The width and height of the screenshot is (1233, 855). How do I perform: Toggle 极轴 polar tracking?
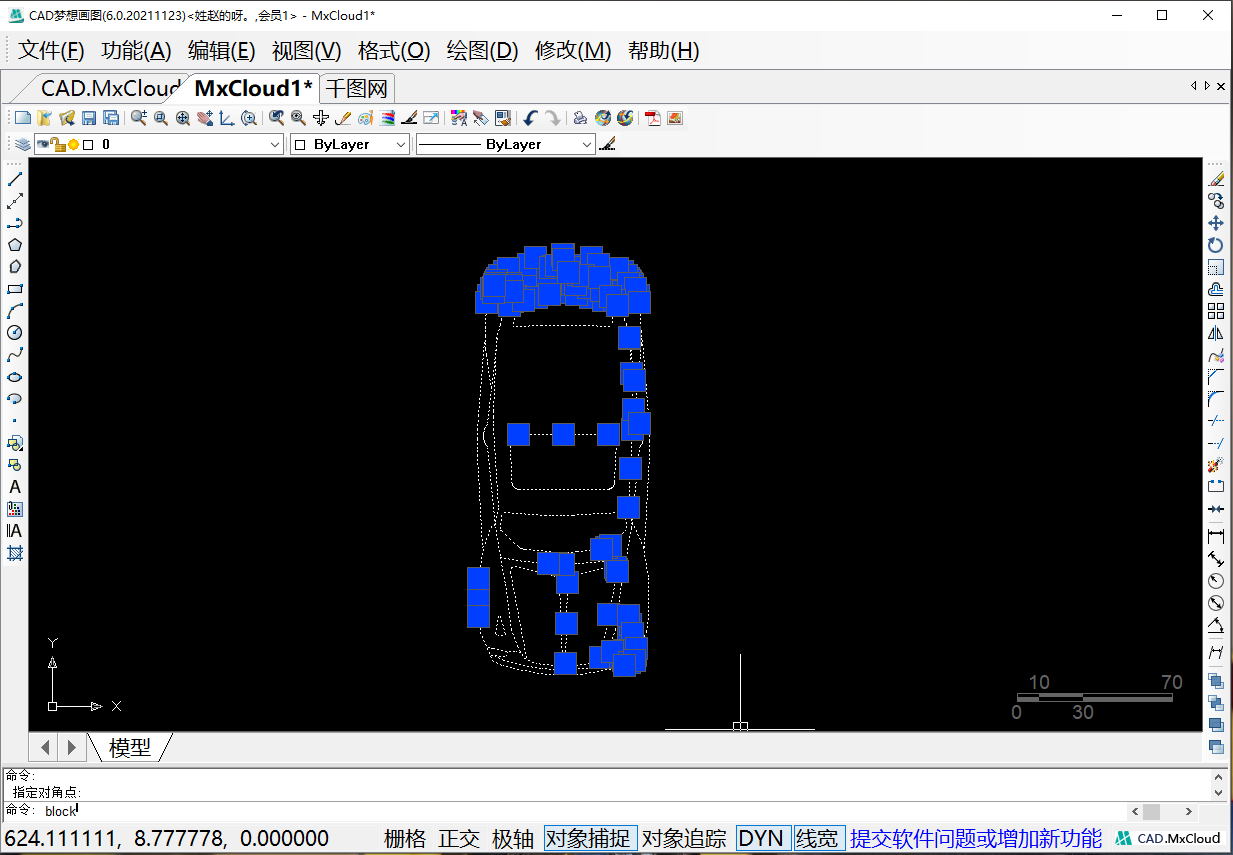[513, 839]
